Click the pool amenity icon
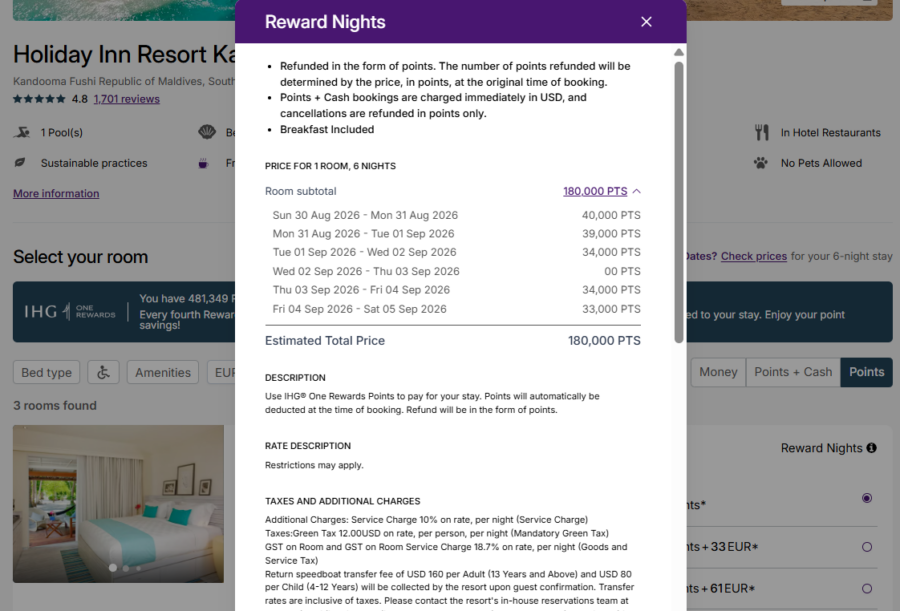The height and width of the screenshot is (611, 900). [x=22, y=133]
